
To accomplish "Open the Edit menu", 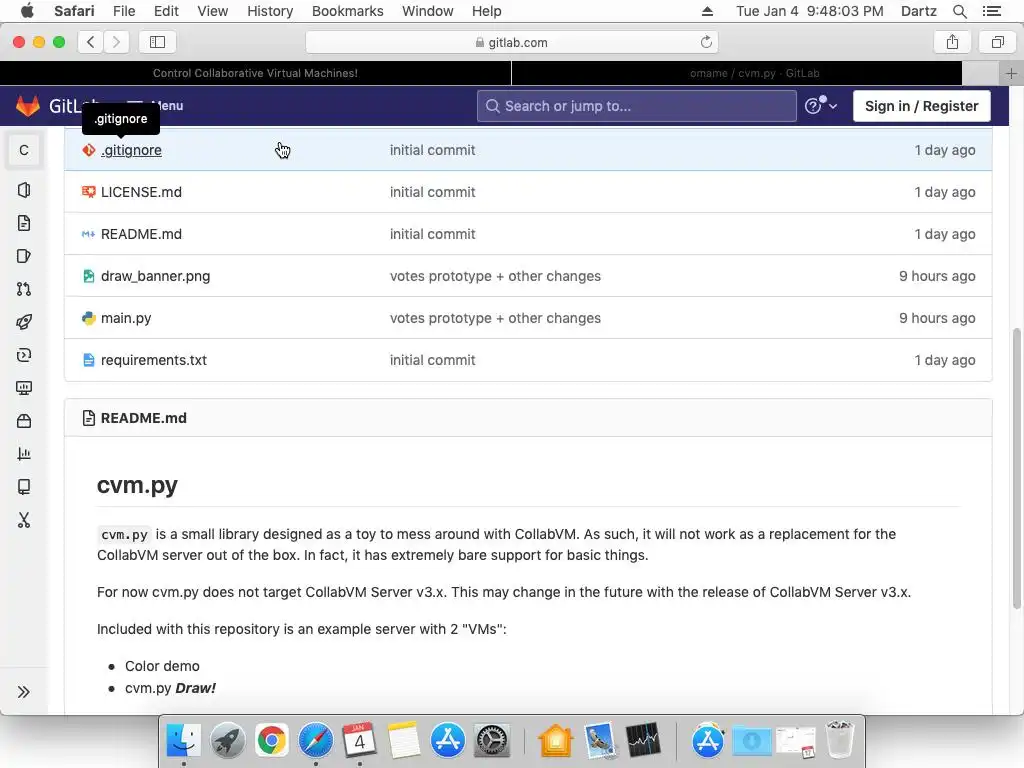I will [x=166, y=11].
